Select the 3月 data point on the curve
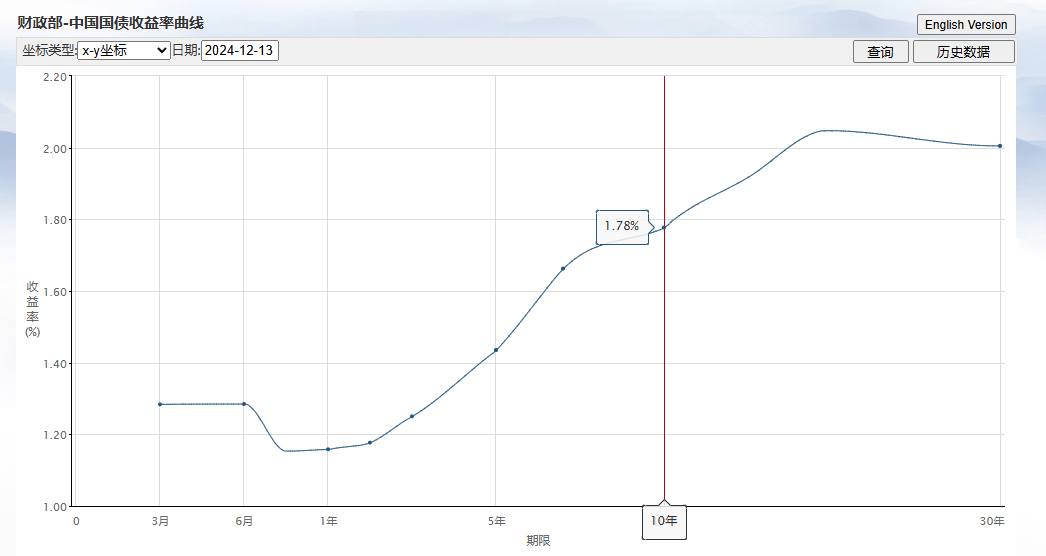Image resolution: width=1046 pixels, height=556 pixels. 159,404
